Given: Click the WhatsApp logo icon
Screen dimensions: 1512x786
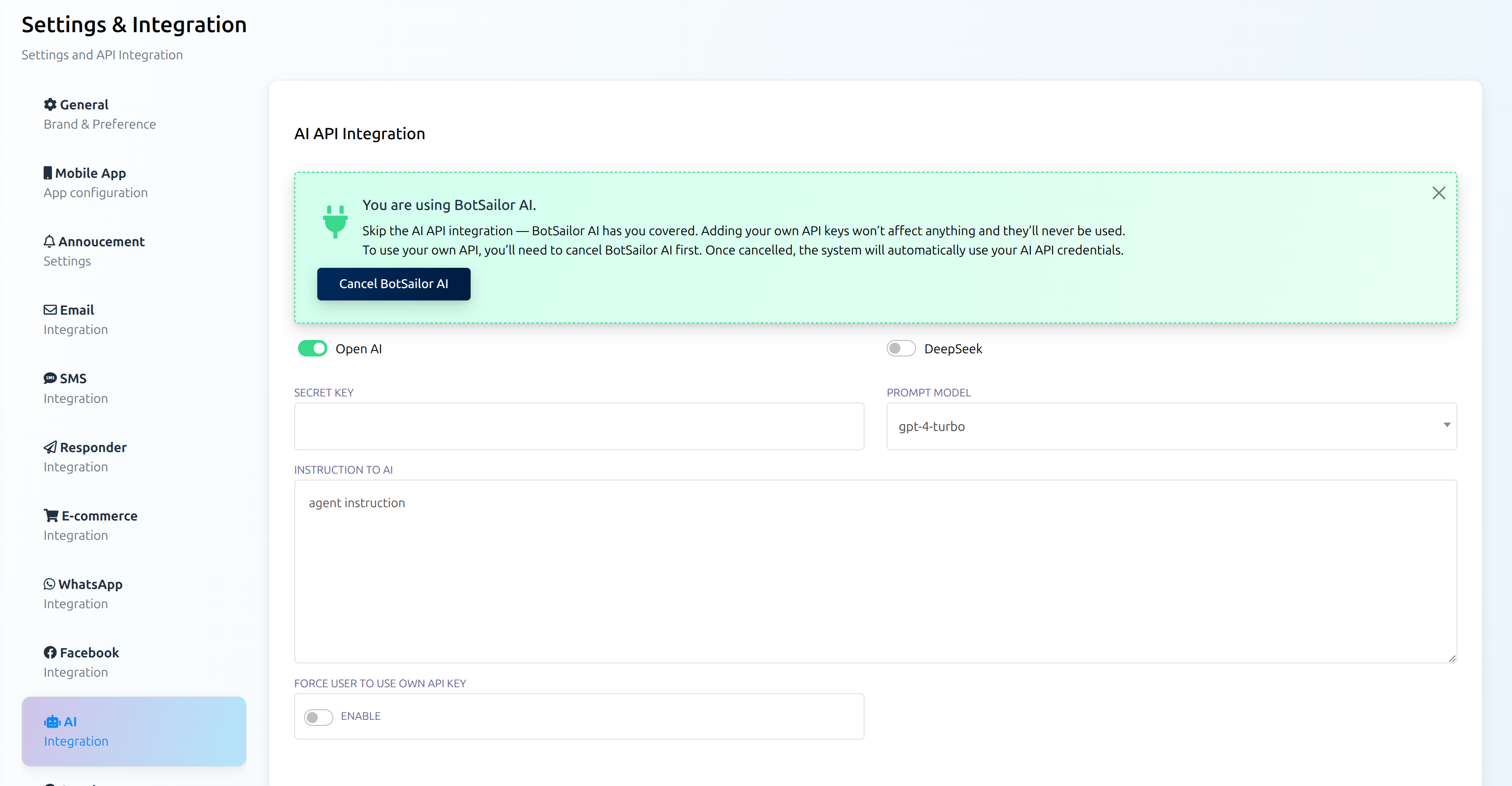Looking at the screenshot, I should coord(49,584).
